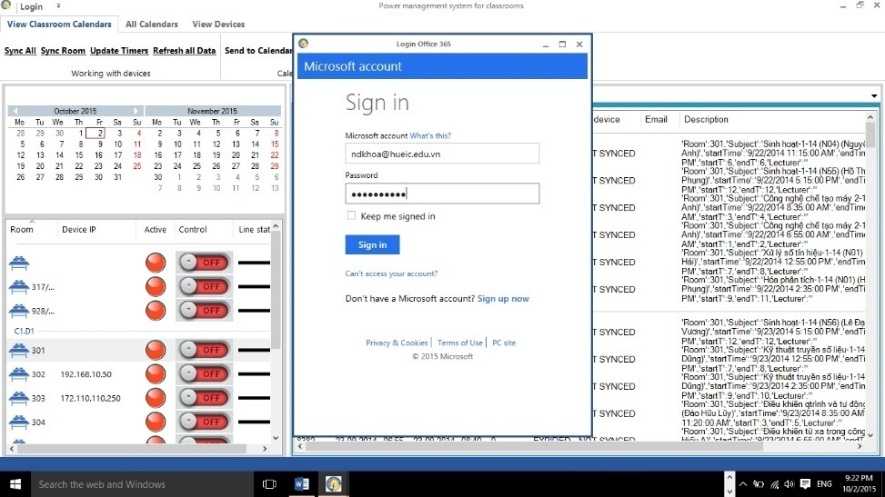
Task: Click the Login Office 365 window icon
Action: coord(303,43)
